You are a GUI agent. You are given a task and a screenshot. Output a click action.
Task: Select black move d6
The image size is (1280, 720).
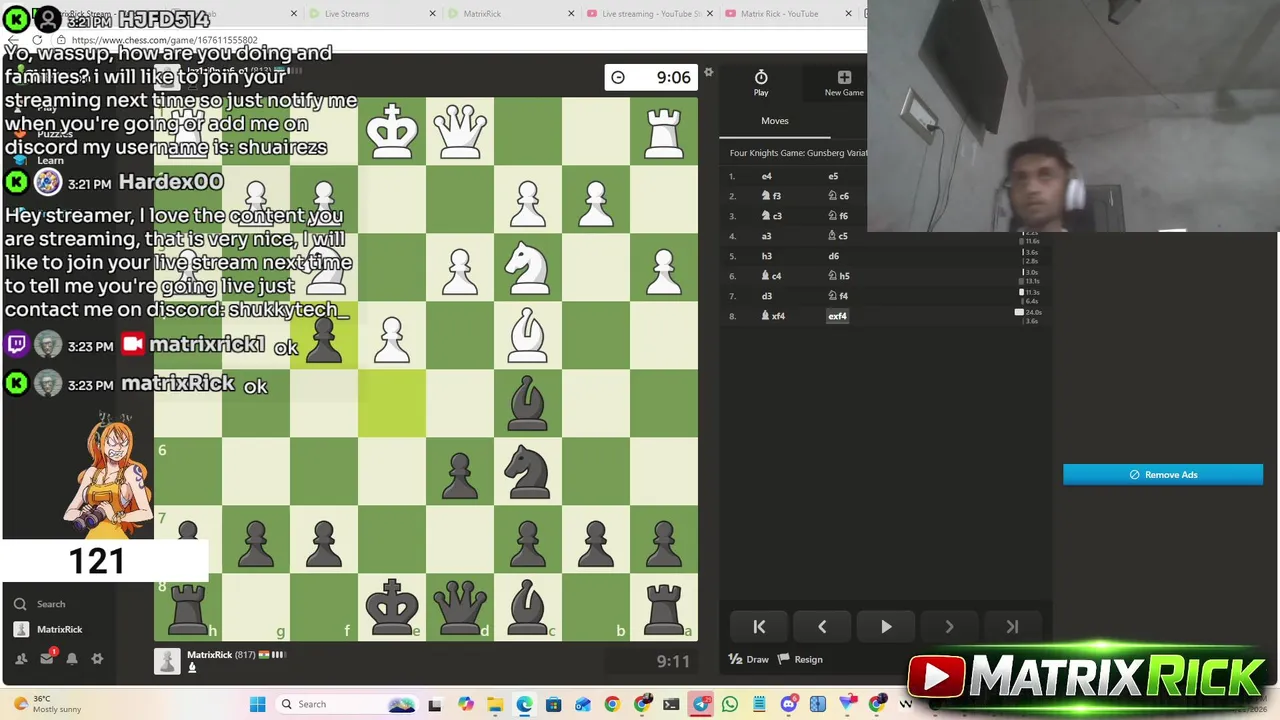coord(833,256)
